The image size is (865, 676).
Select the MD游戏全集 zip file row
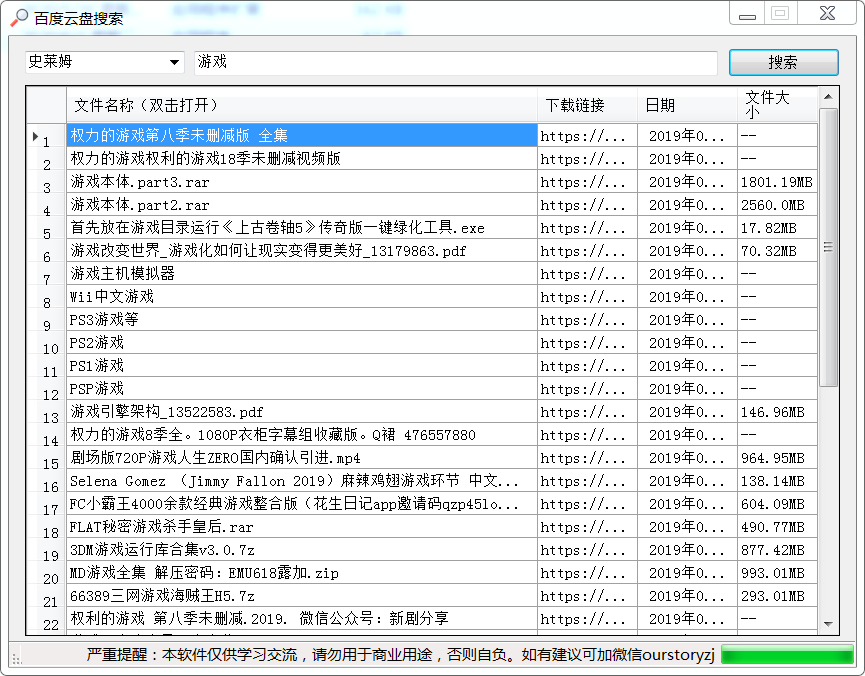pyautogui.click(x=302, y=572)
